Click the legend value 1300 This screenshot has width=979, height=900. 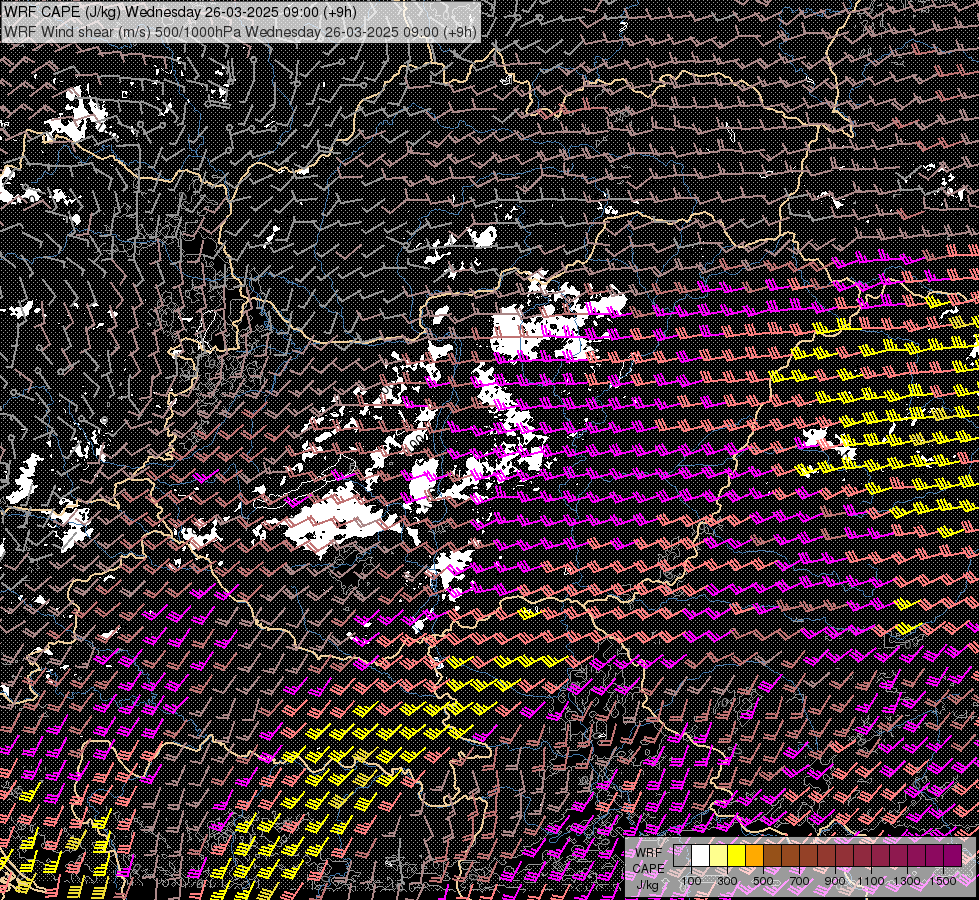(907, 881)
